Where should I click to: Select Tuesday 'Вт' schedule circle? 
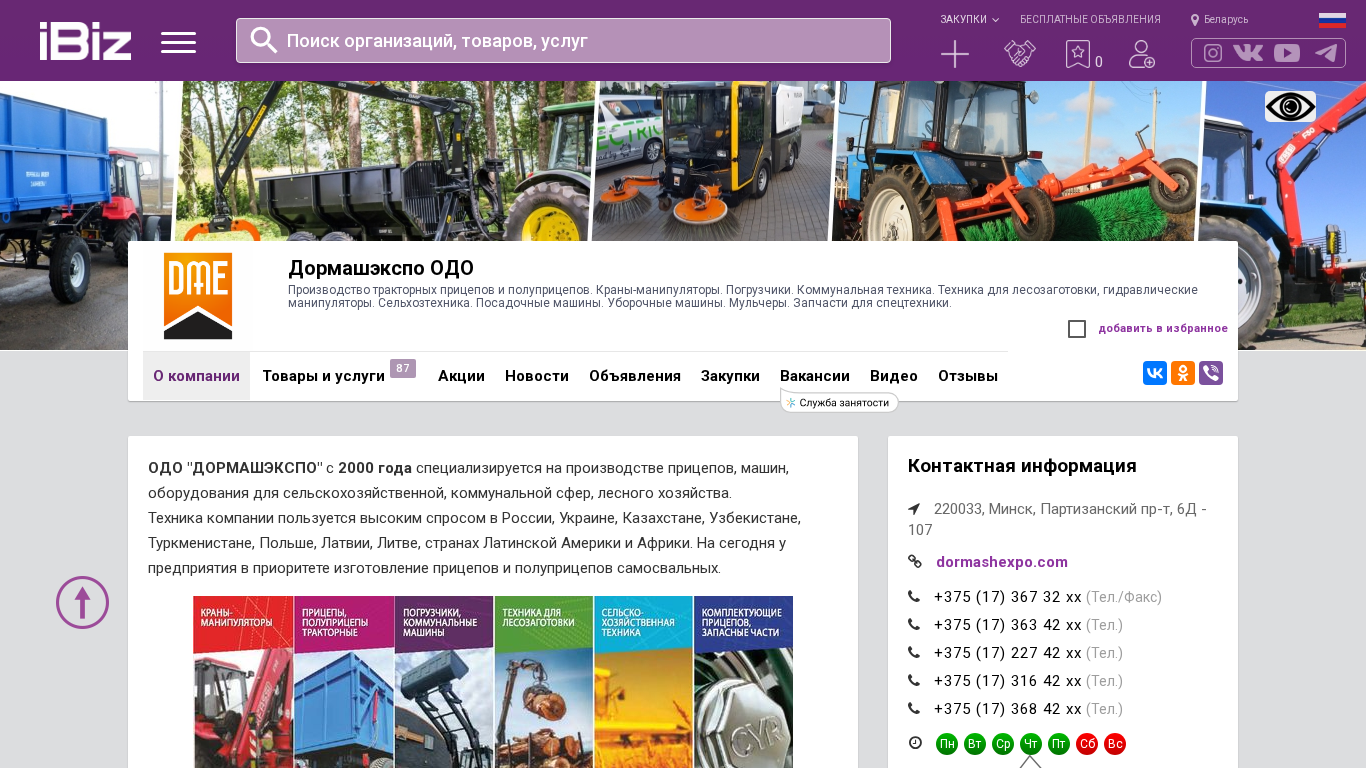(x=975, y=744)
